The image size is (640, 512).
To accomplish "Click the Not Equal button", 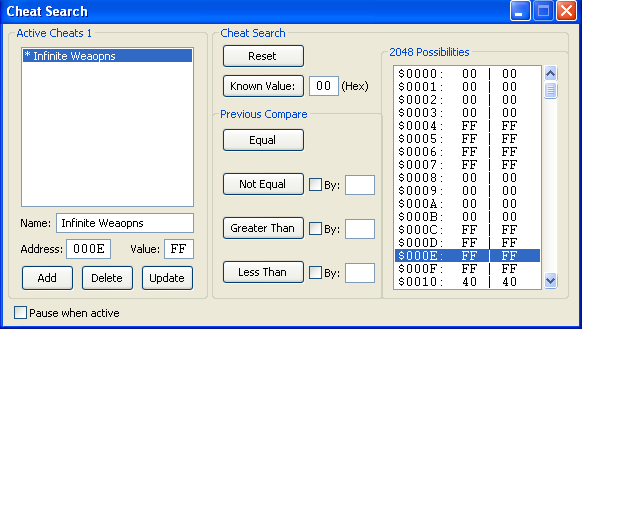I will pyautogui.click(x=263, y=184).
